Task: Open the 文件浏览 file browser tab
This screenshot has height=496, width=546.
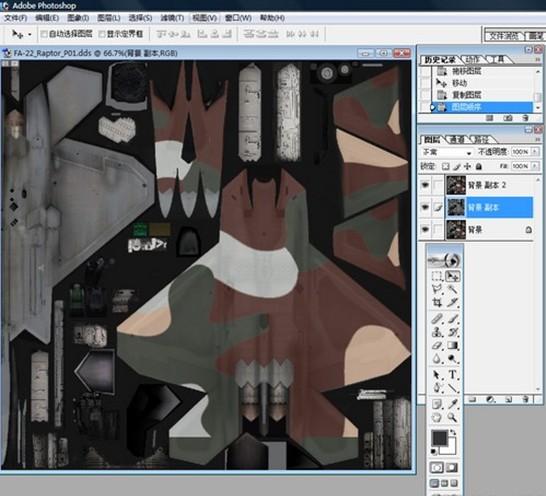Action: click(x=504, y=36)
